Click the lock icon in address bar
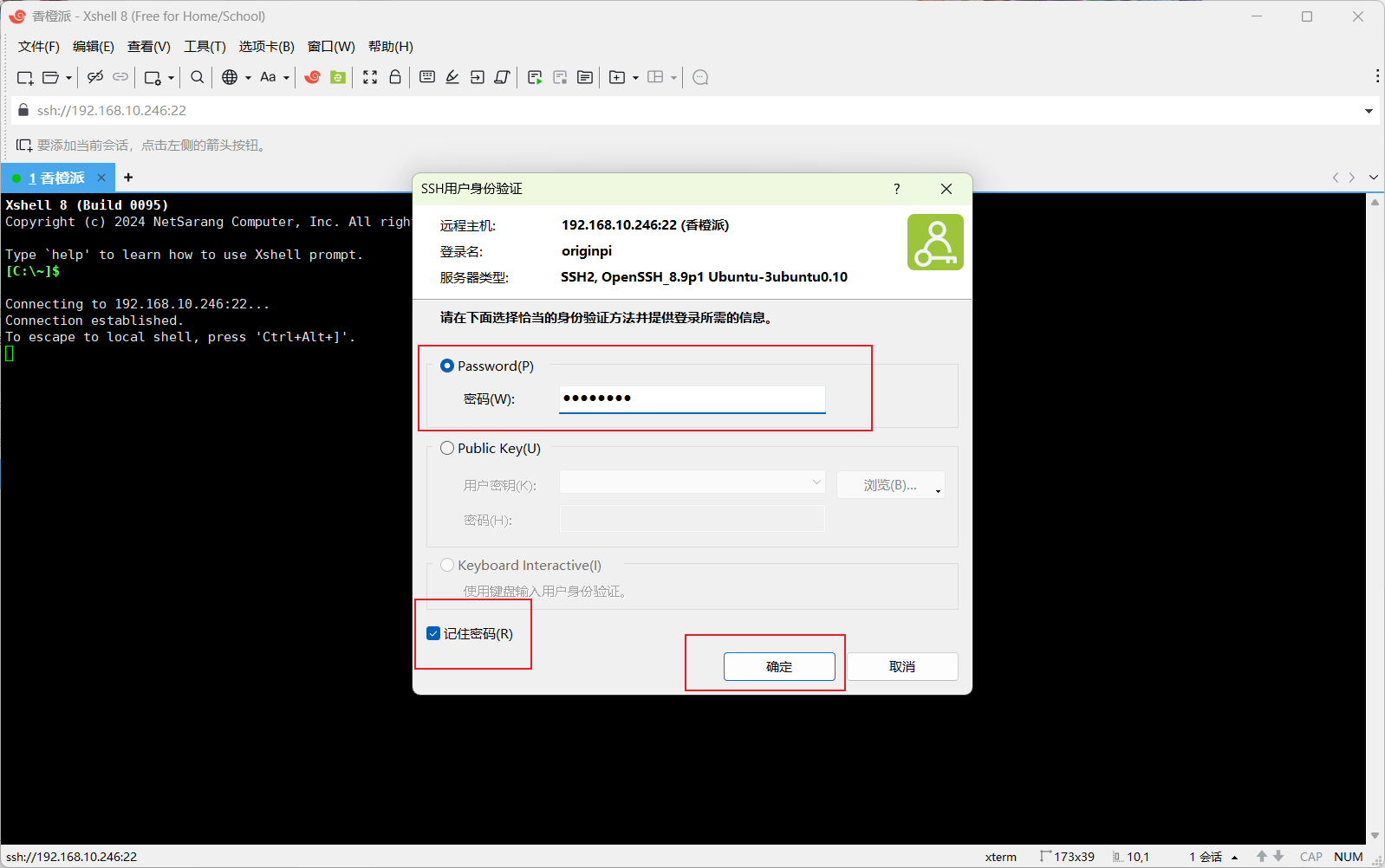 [x=23, y=110]
